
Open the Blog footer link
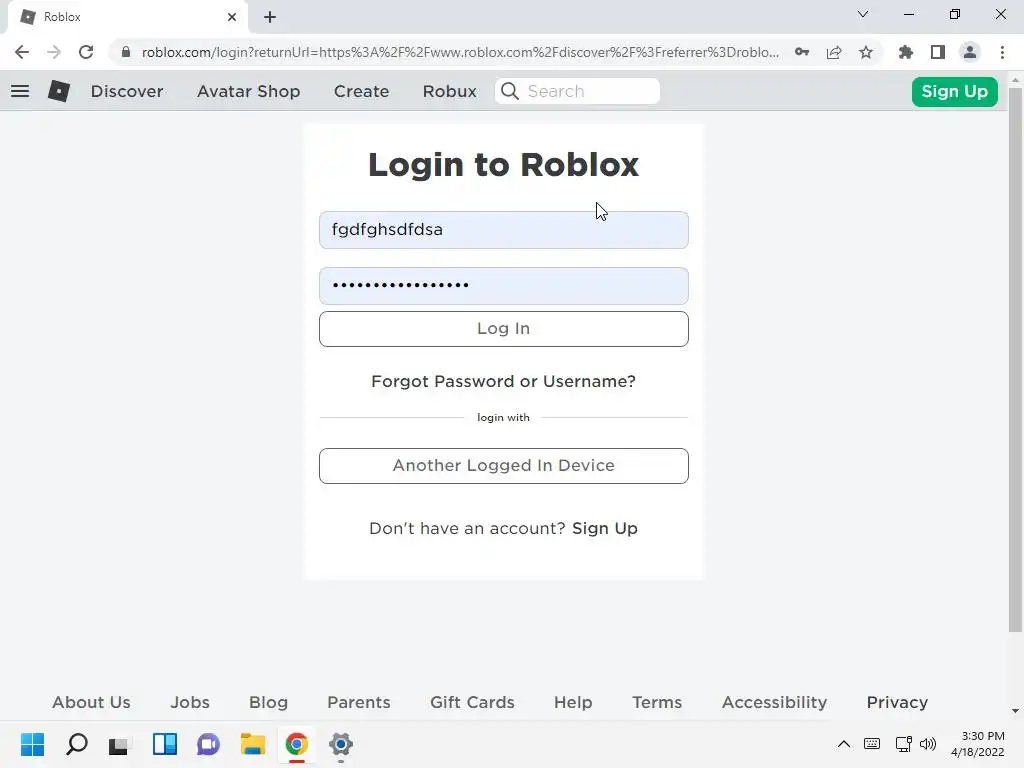coord(268,703)
